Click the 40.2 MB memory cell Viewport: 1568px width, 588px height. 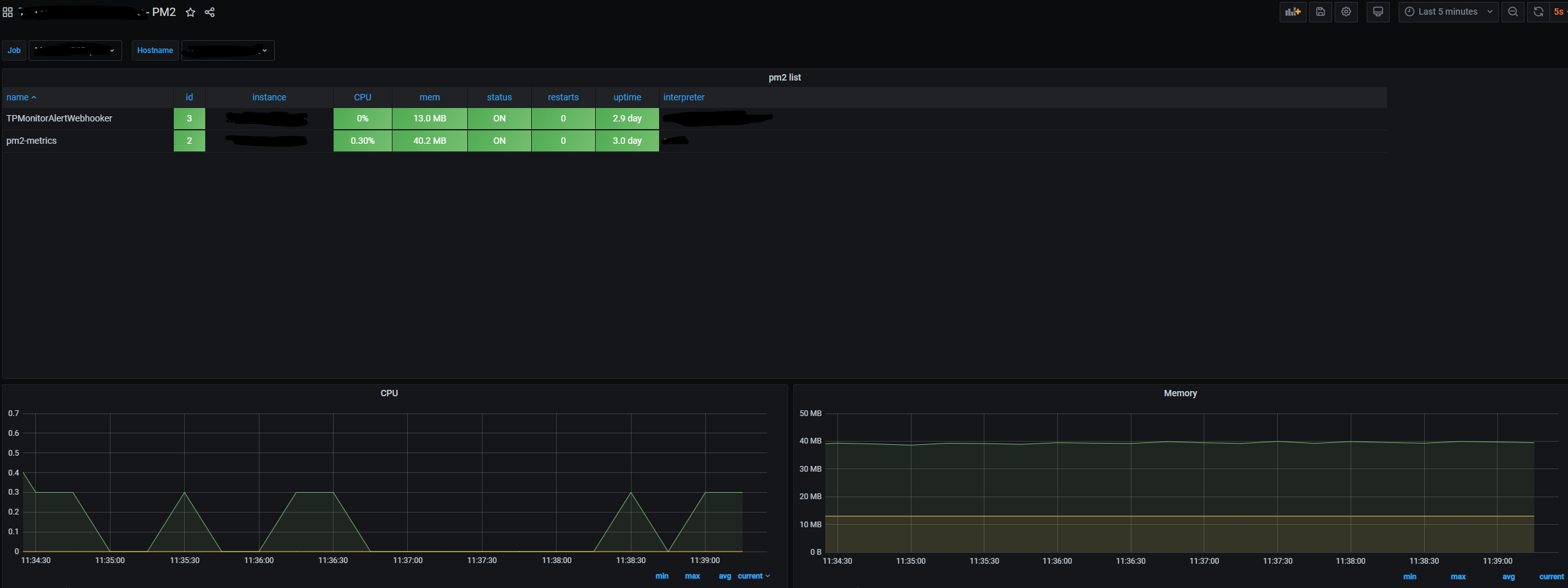pos(430,141)
